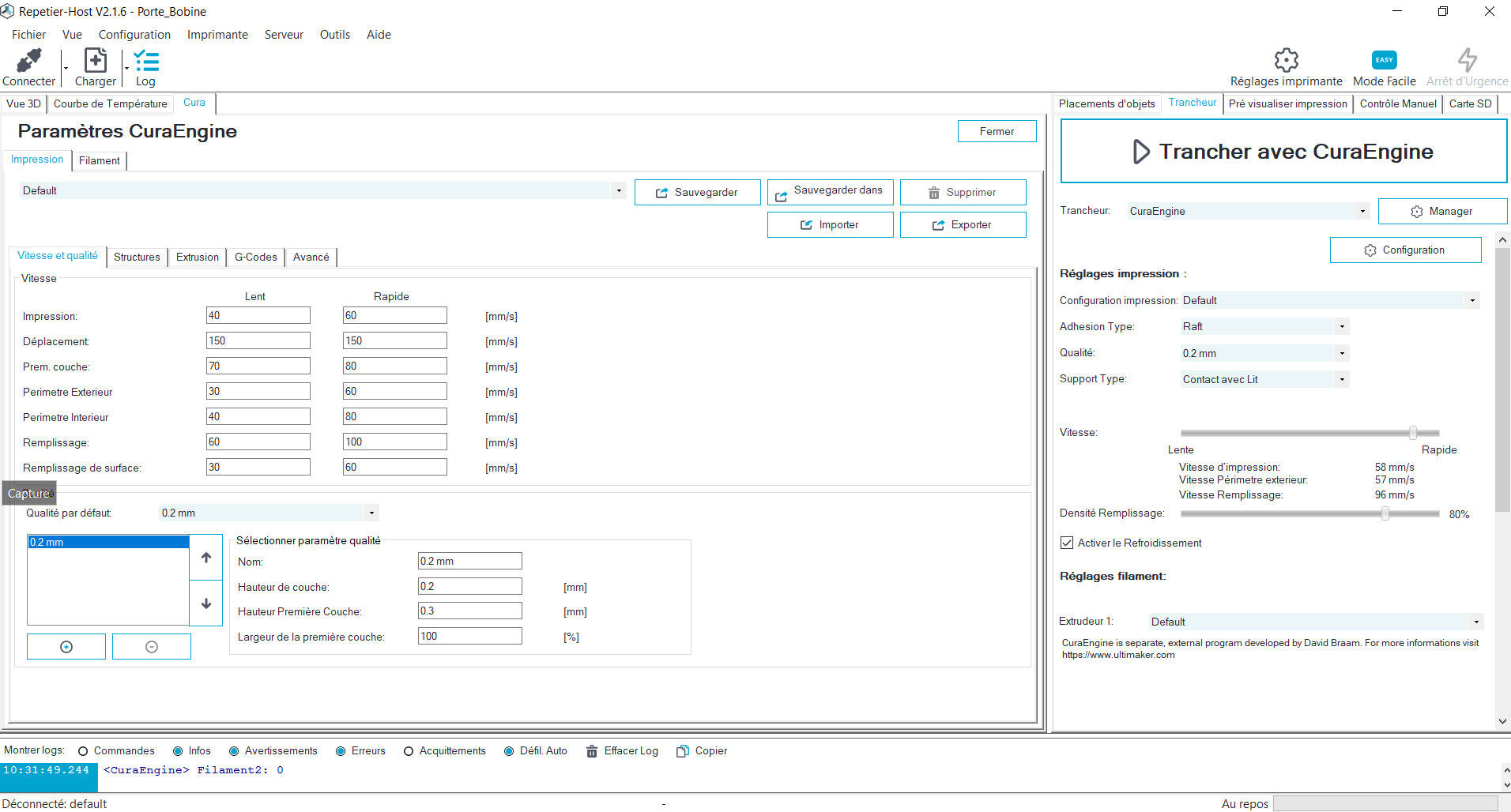Screen dimensions: 1511x812
Task: Toggle Commandes log radio
Action: click(x=82, y=751)
